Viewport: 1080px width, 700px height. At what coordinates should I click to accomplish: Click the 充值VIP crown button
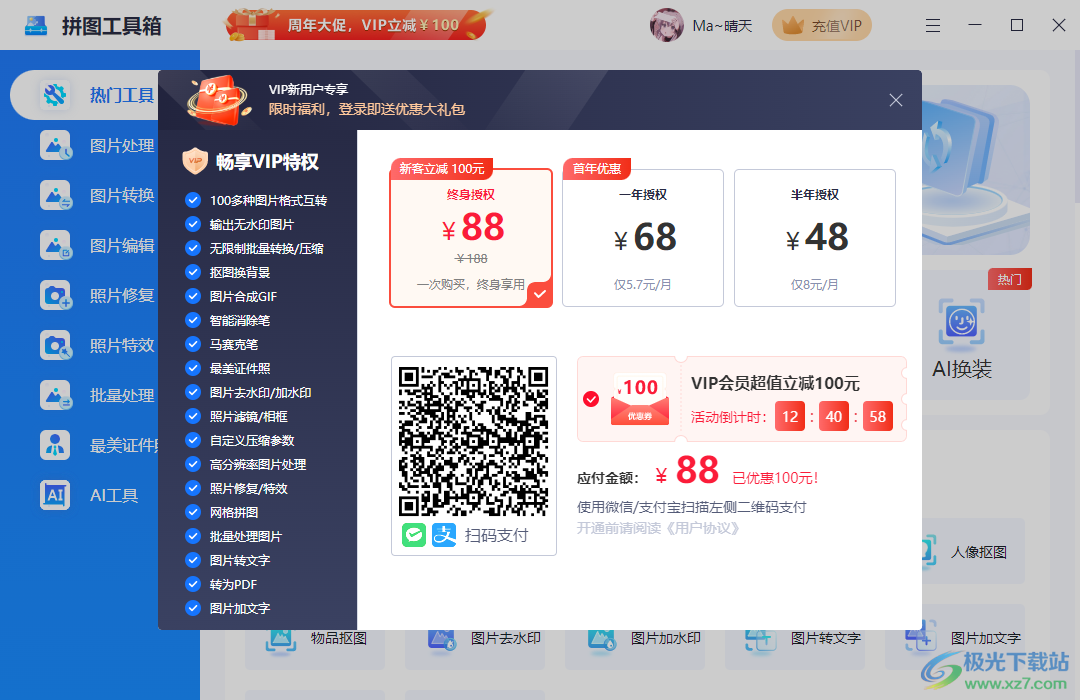click(x=822, y=25)
